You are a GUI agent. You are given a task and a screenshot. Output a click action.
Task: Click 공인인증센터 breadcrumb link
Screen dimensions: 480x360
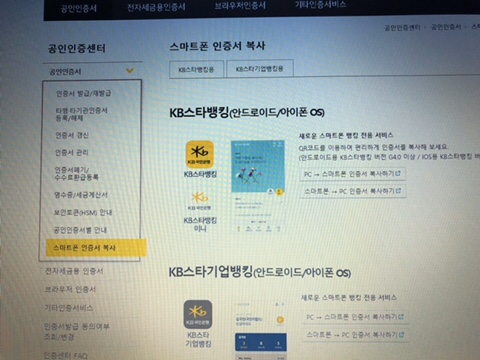click(402, 28)
